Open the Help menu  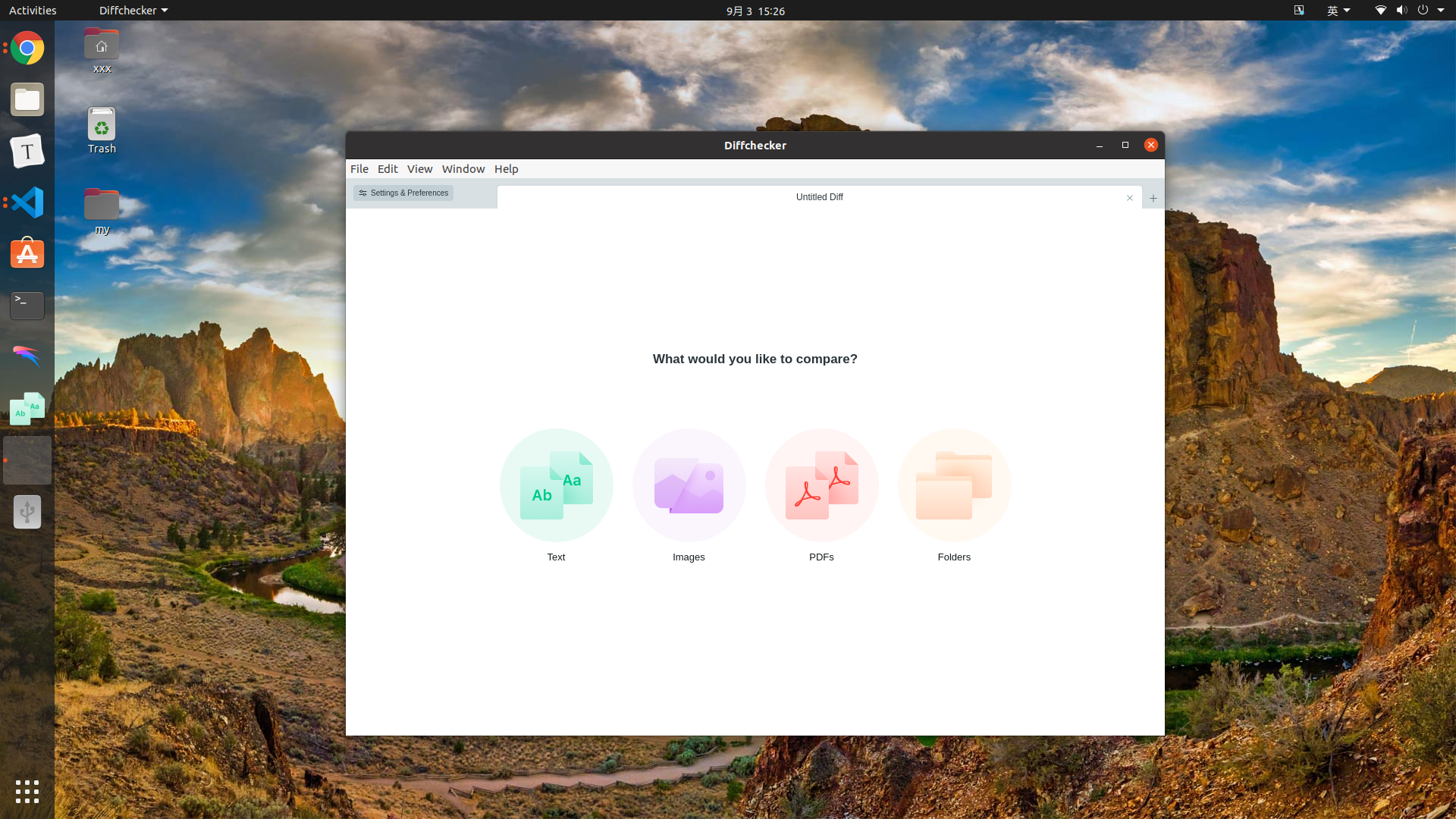pos(506,169)
